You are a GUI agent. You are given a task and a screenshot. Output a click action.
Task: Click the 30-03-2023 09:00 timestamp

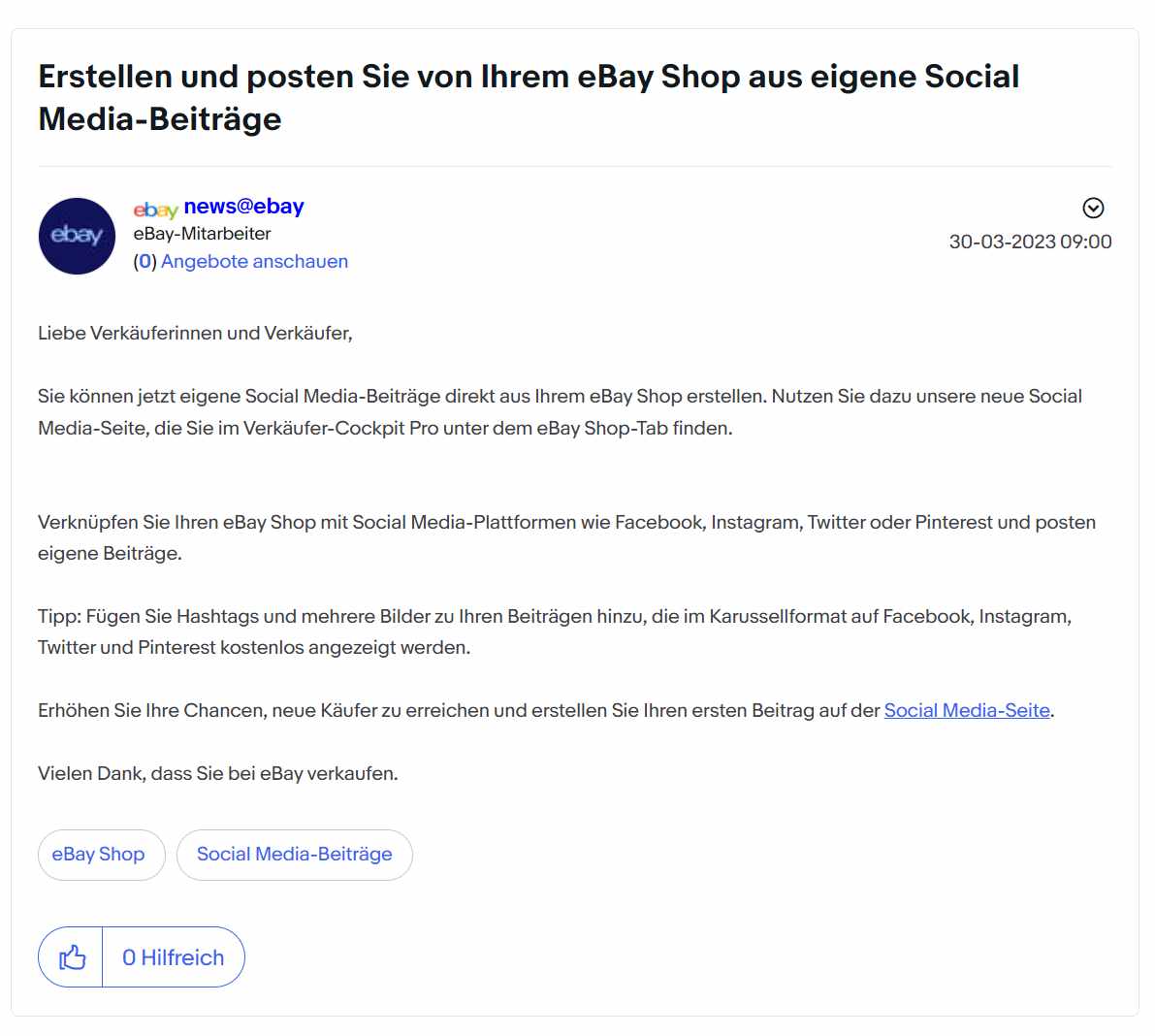pos(1030,242)
